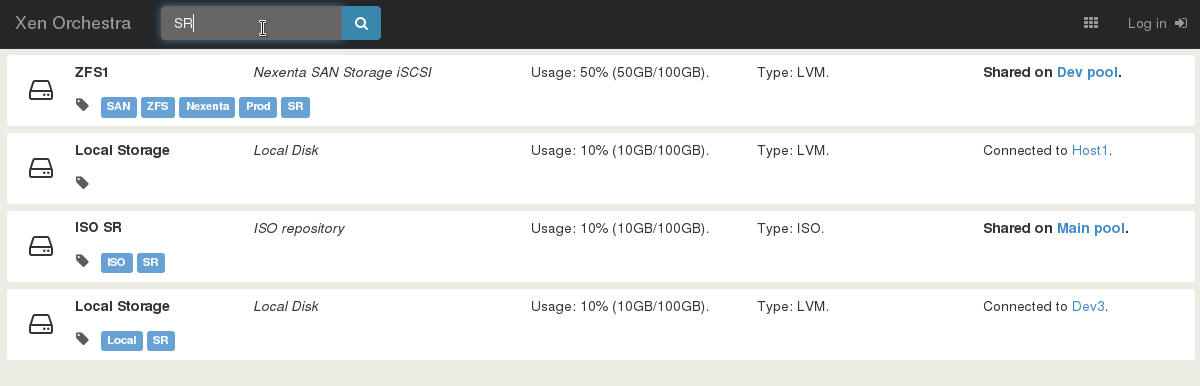
Task: Select the Local tag
Action: point(122,341)
